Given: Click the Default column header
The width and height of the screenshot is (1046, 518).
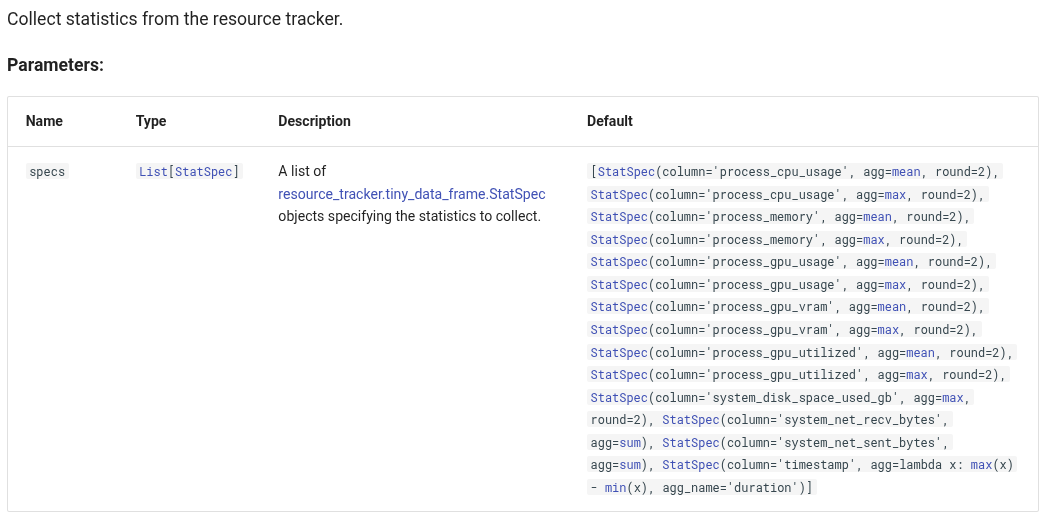Looking at the screenshot, I should pos(610,121).
